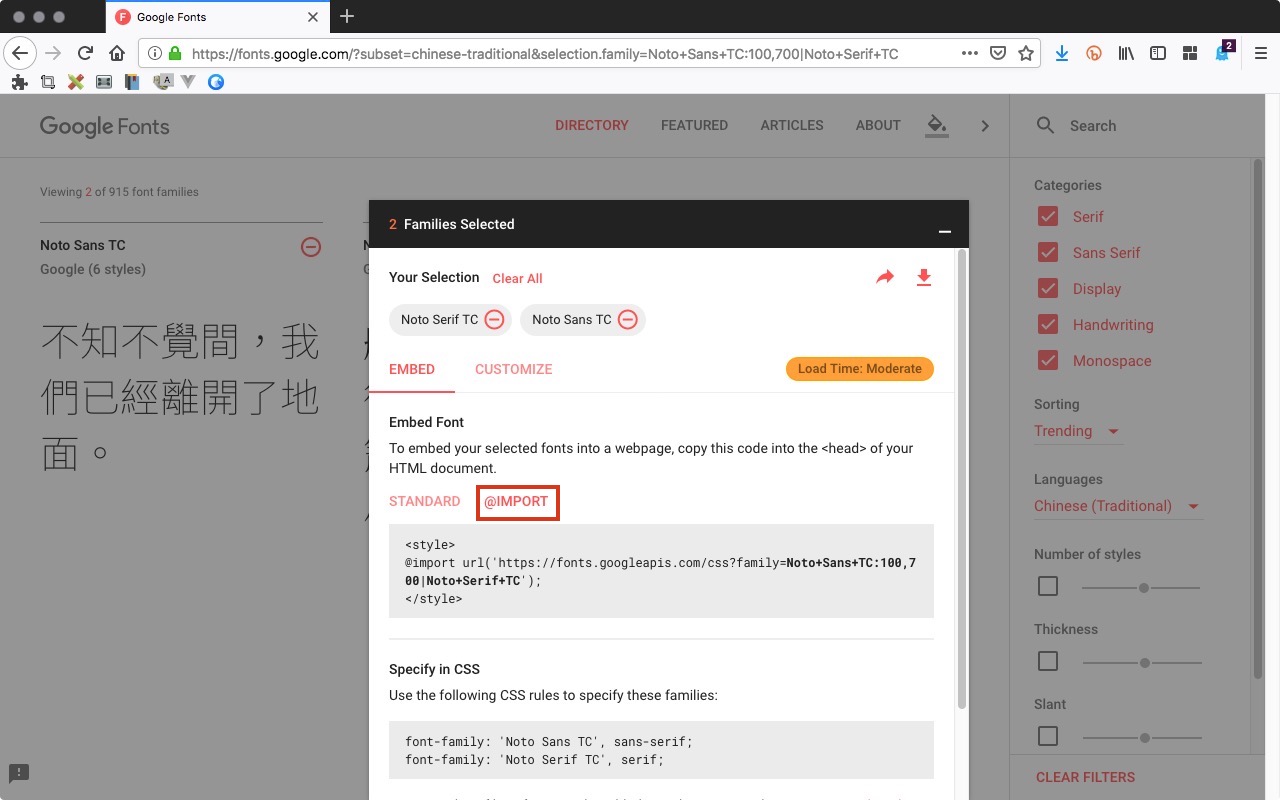Click the selection drawer scrollbar
The height and width of the screenshot is (800, 1280).
point(962,480)
